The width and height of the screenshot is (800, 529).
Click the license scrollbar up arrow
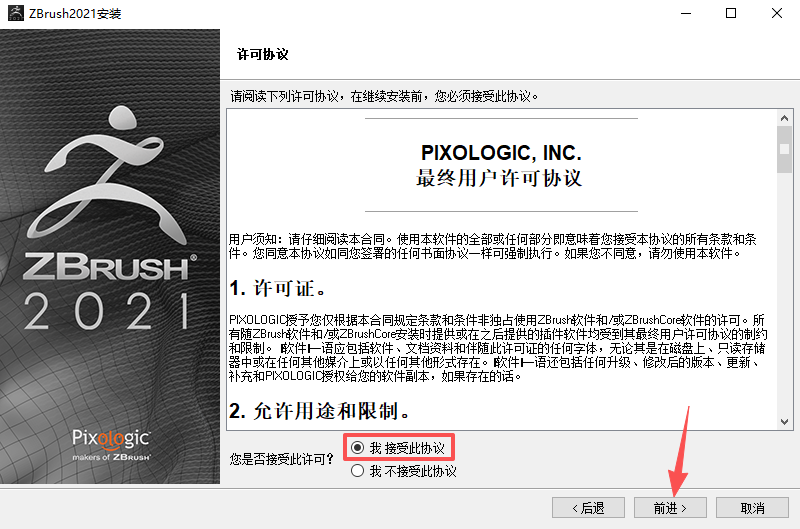[x=784, y=118]
